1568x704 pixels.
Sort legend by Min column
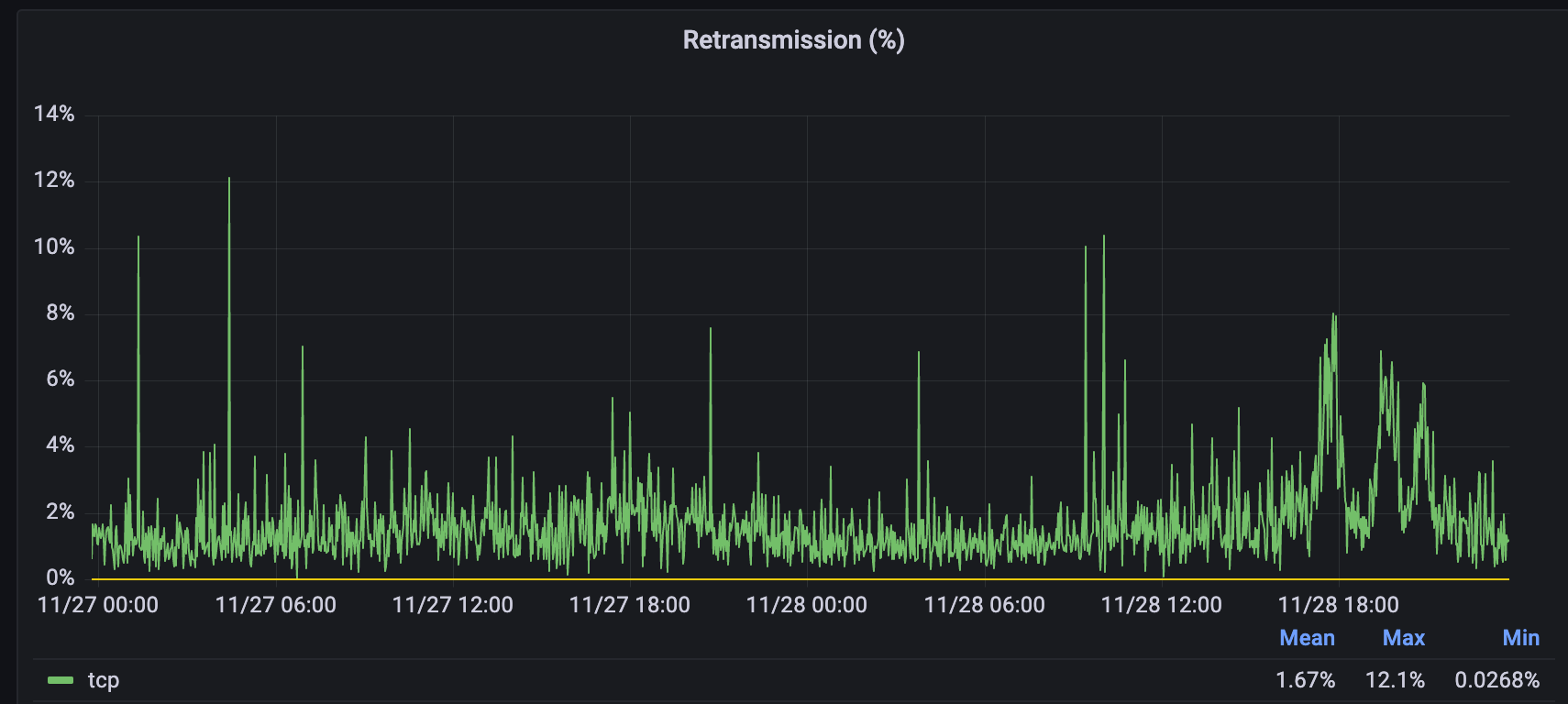click(1520, 638)
